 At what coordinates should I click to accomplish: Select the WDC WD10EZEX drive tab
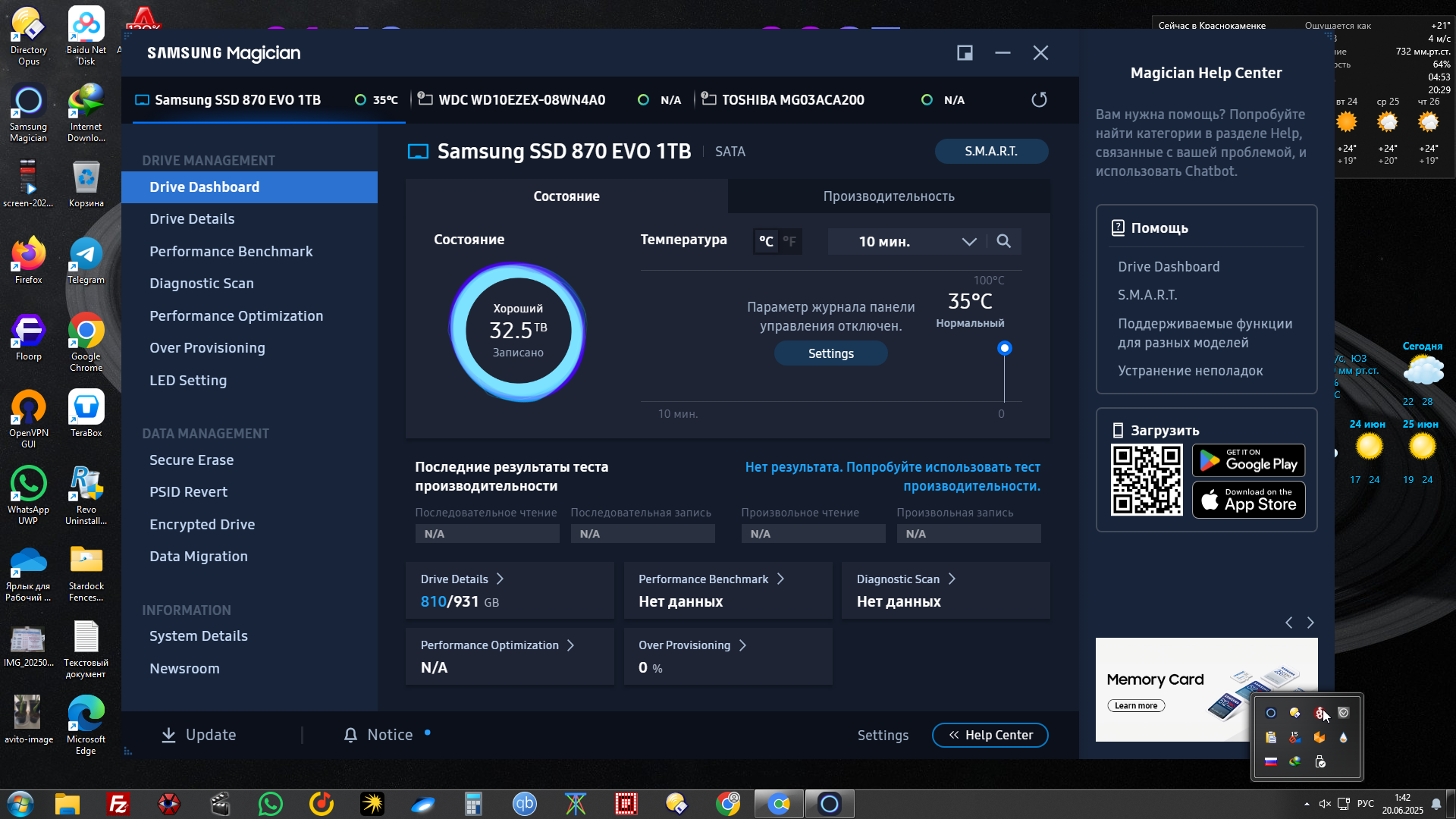[522, 100]
